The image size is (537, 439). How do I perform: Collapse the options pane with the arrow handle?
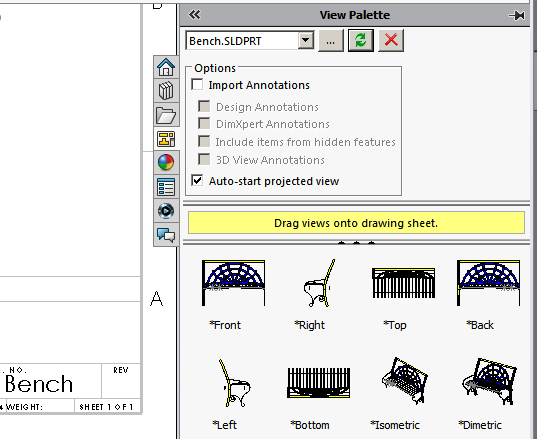(x=356, y=243)
